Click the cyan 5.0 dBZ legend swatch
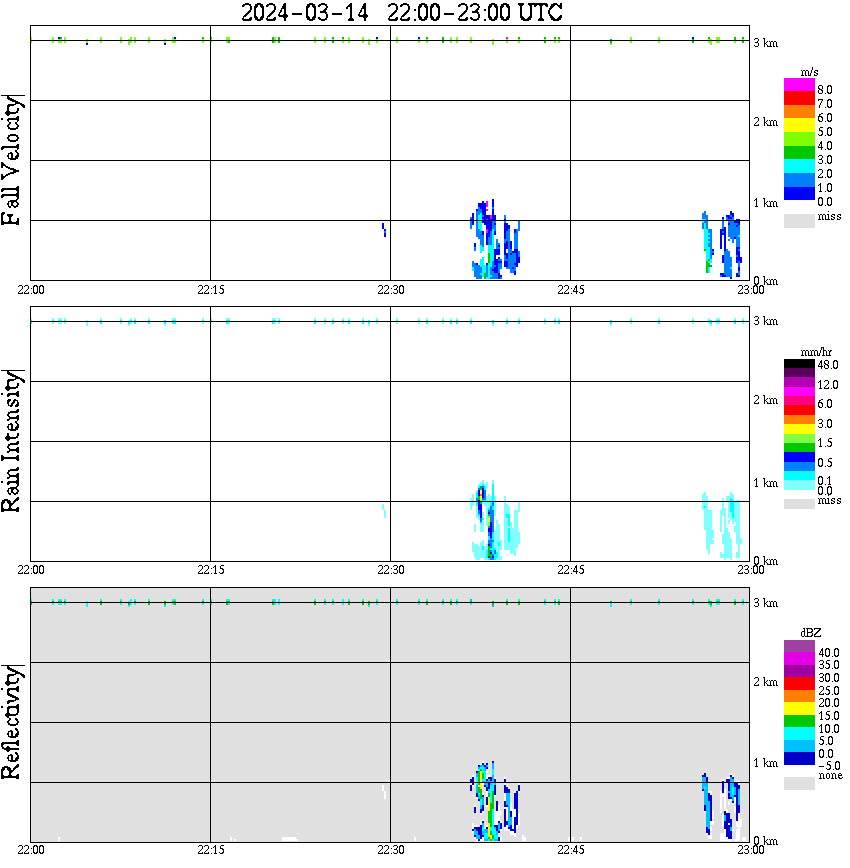The height and width of the screenshot is (868, 850). point(799,733)
